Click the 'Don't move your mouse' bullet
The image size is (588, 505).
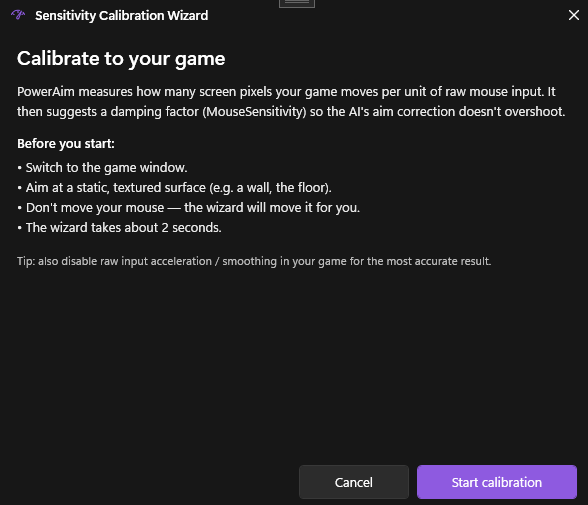pos(189,208)
